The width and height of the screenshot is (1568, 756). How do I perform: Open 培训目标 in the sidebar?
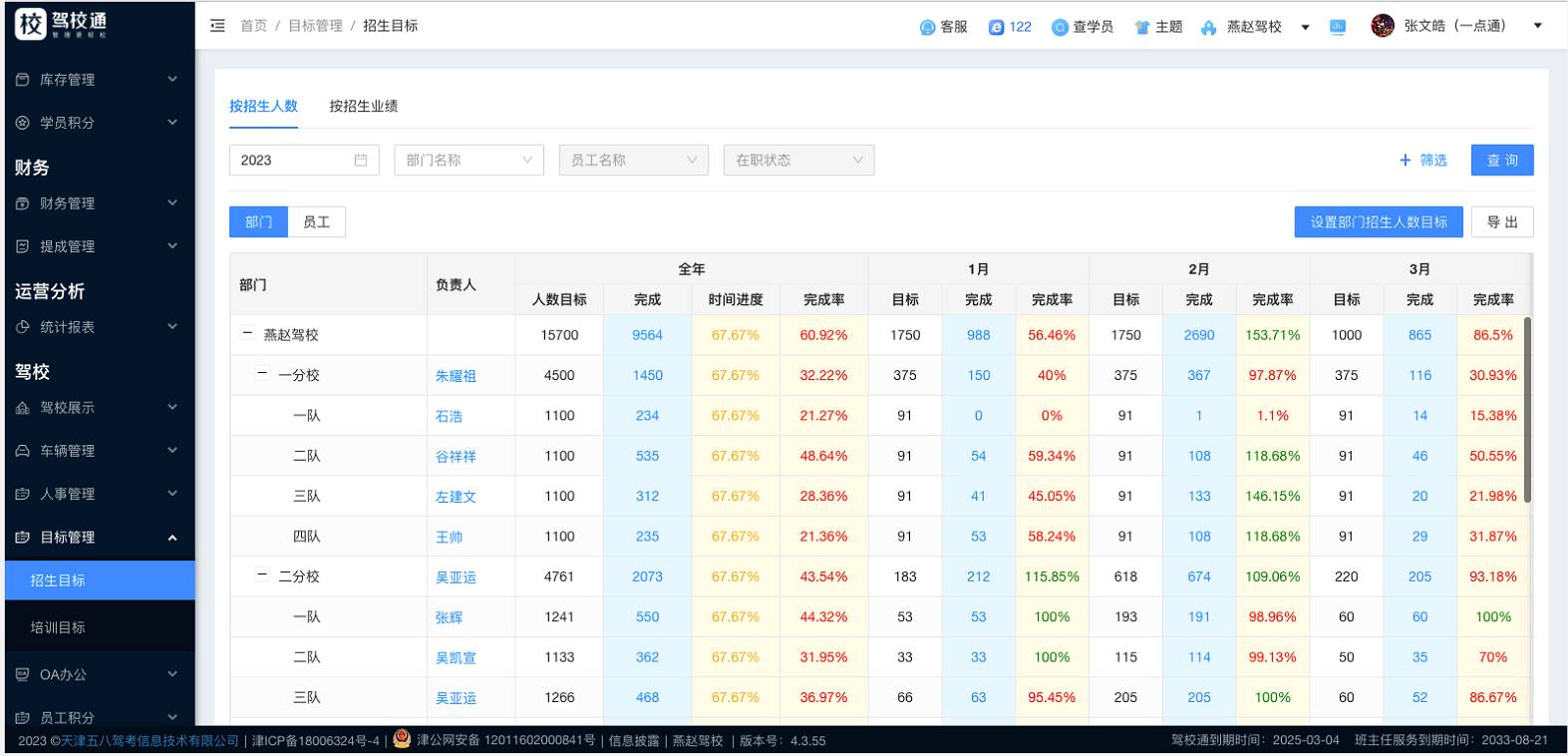[58, 627]
